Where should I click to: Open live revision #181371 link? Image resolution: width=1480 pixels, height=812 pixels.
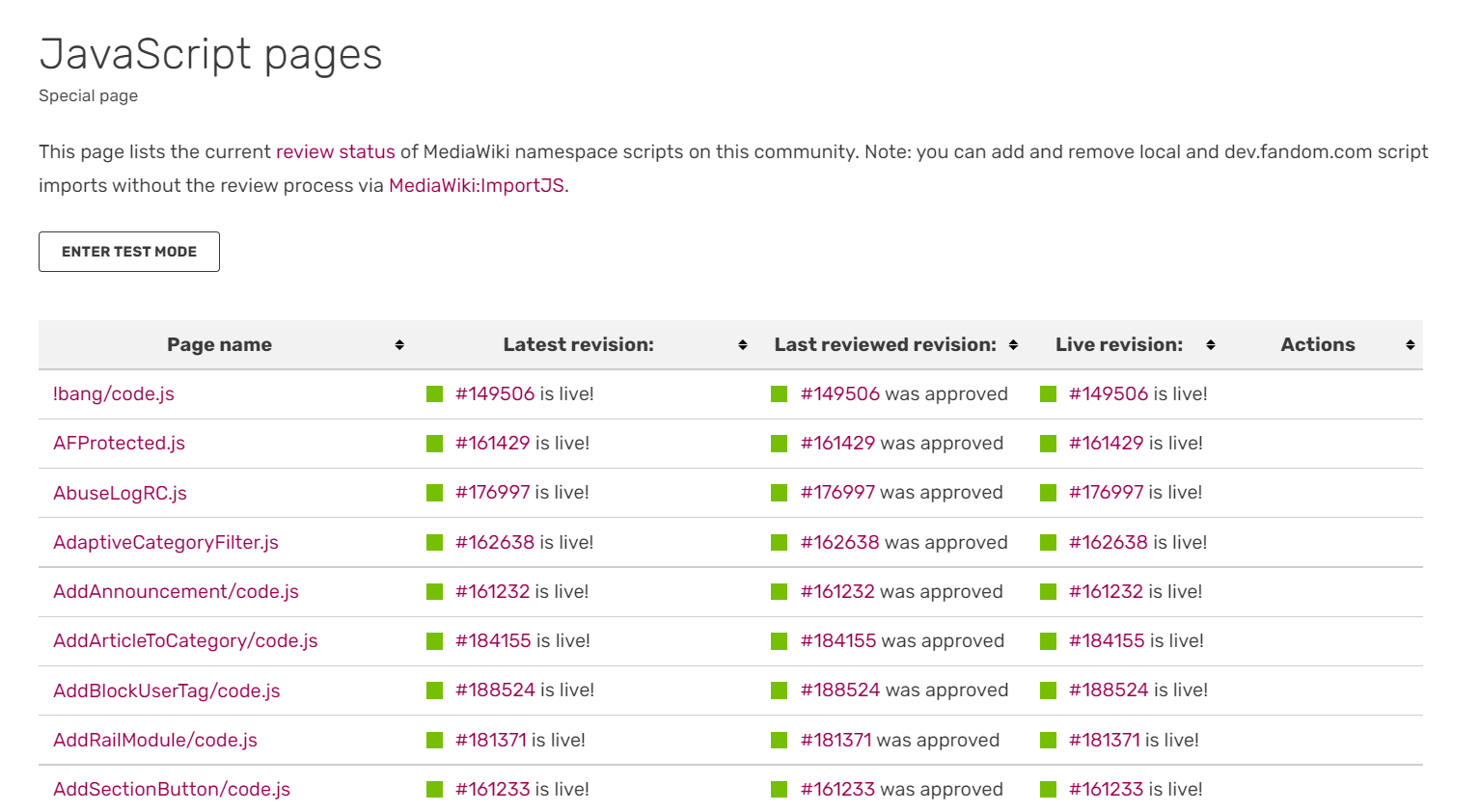[1104, 740]
